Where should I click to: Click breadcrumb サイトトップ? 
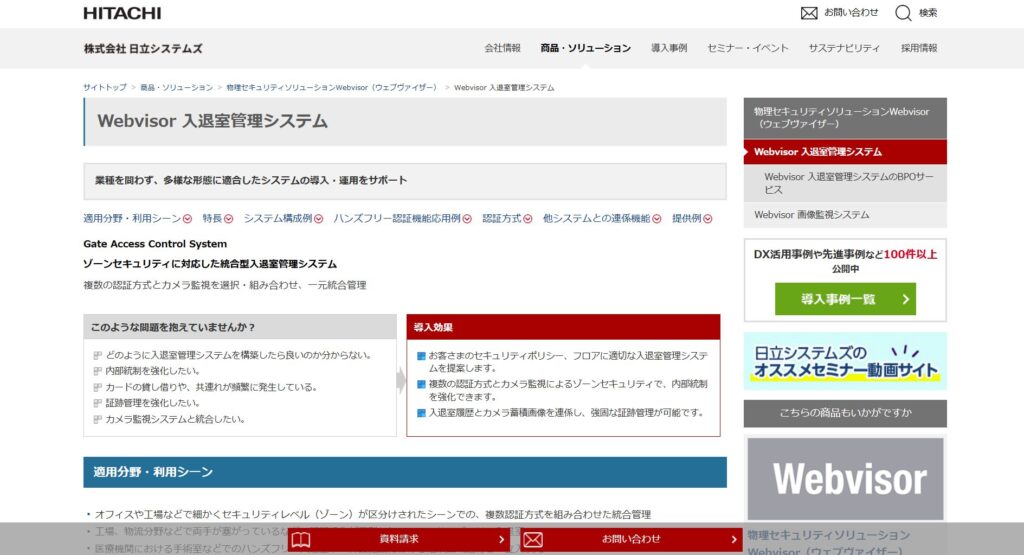pos(105,87)
